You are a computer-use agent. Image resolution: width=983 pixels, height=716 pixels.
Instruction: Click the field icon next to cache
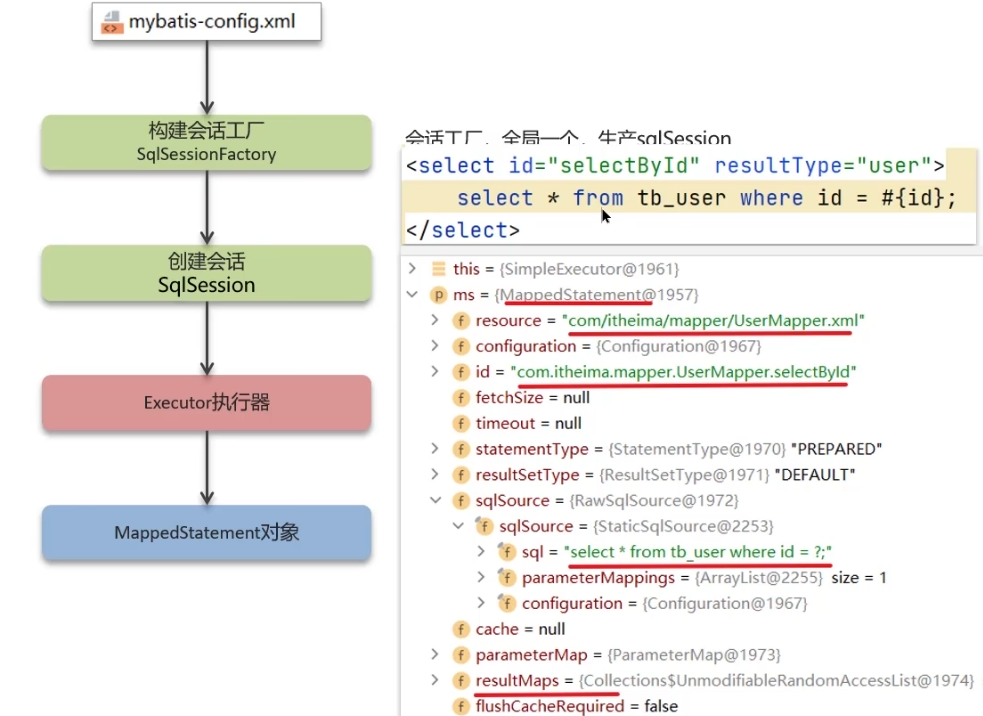click(461, 629)
